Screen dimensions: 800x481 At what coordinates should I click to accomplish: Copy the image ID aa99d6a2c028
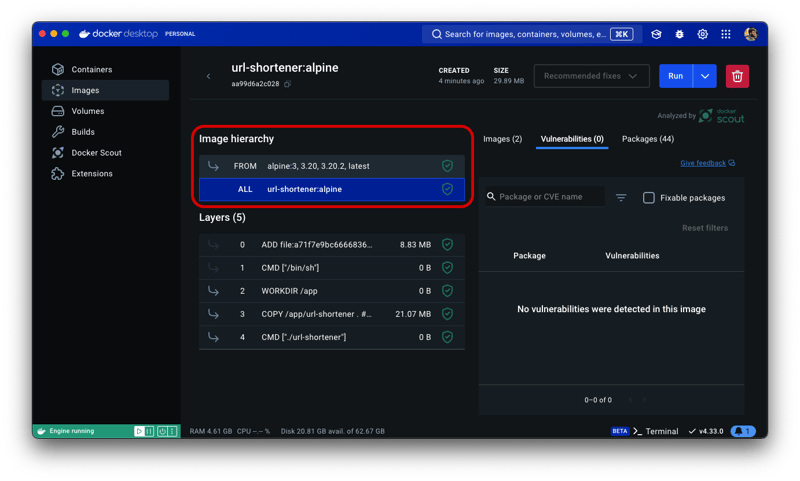pos(288,84)
